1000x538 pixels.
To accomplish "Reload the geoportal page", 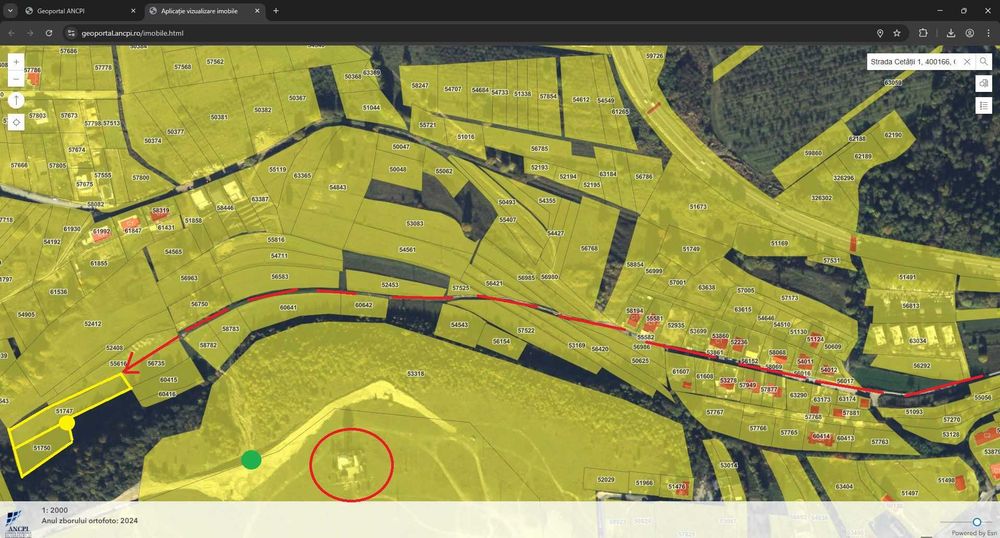I will click(48, 33).
